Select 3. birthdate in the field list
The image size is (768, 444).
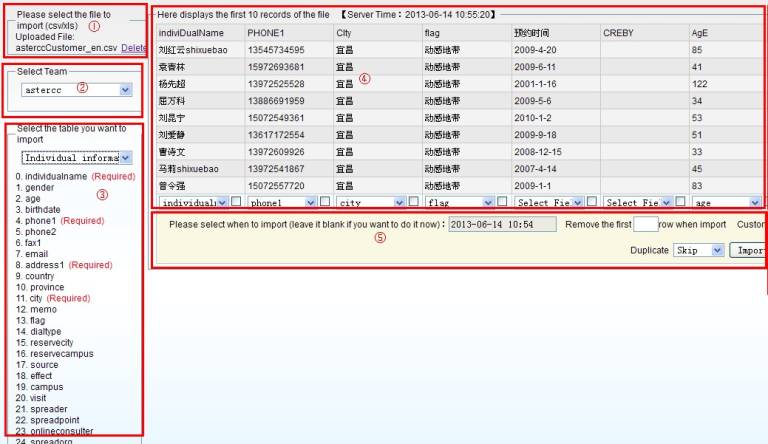(38, 210)
